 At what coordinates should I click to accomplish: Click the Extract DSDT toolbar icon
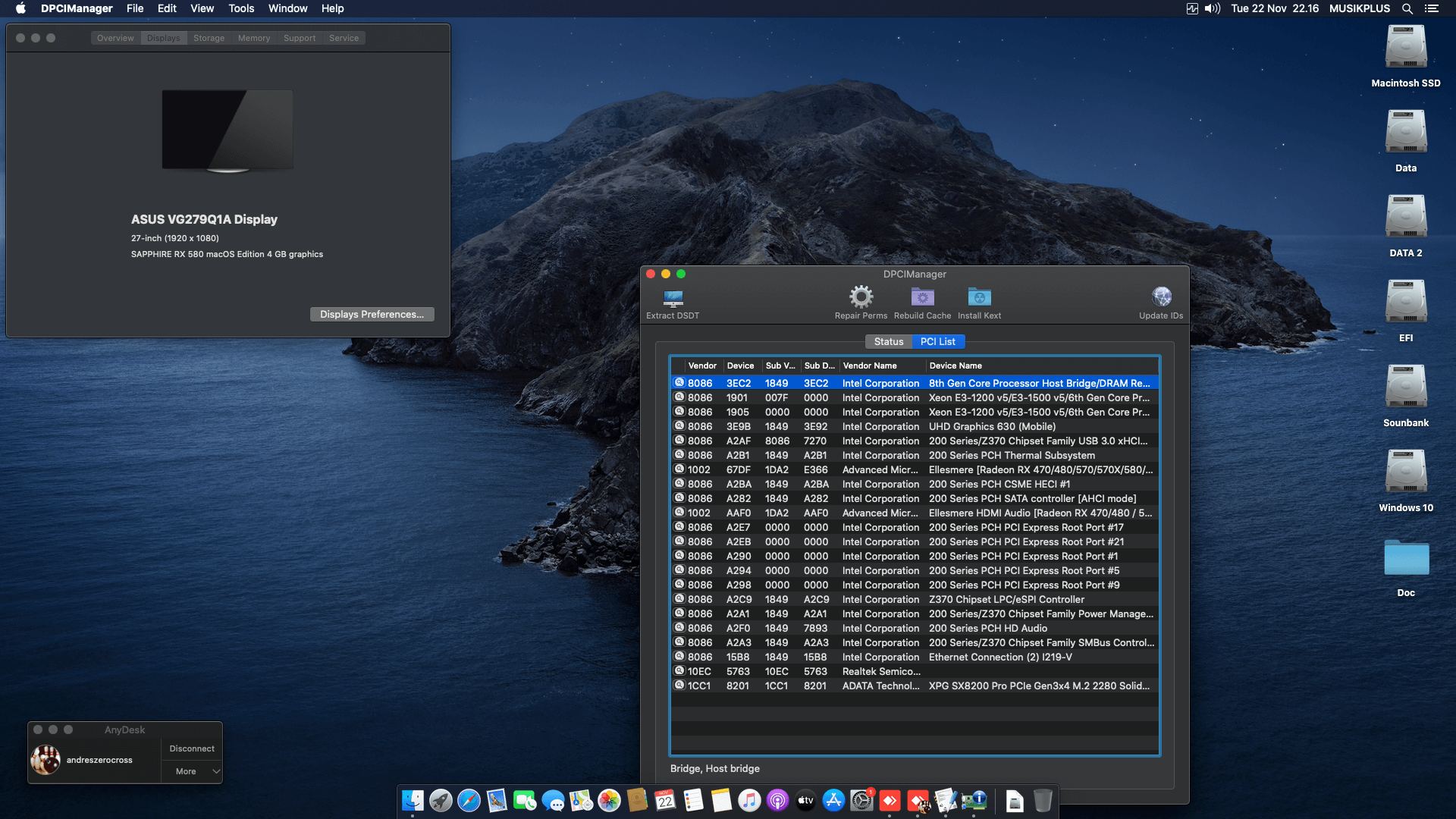[x=673, y=298]
